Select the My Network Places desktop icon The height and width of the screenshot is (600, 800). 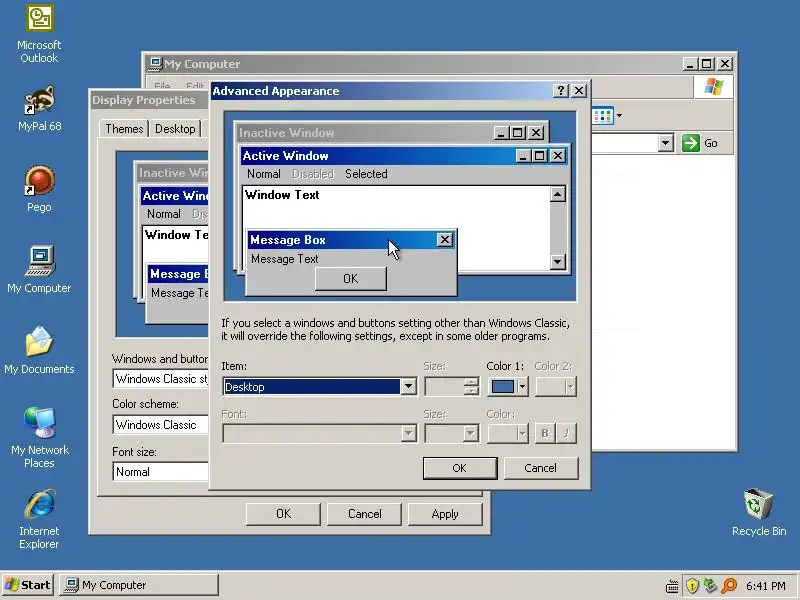pyautogui.click(x=39, y=437)
